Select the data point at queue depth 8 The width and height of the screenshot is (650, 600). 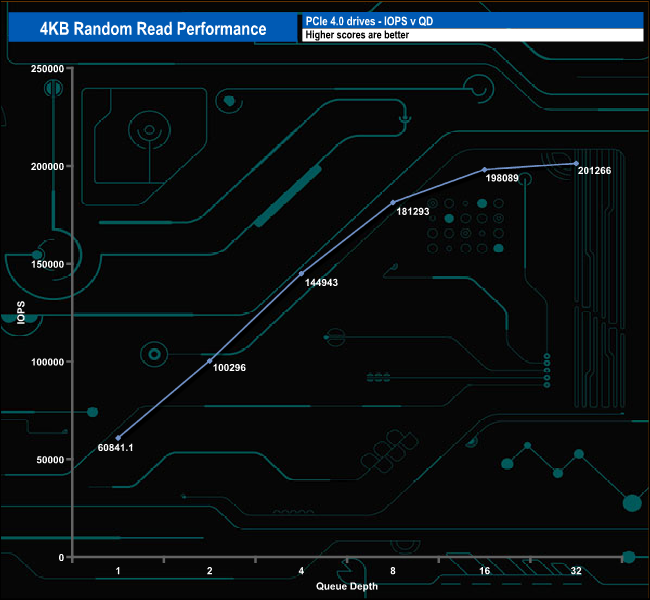click(x=393, y=202)
